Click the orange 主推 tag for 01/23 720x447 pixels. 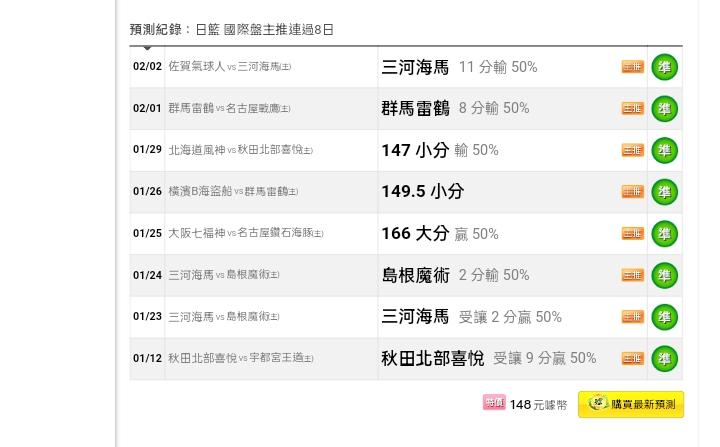point(633,317)
